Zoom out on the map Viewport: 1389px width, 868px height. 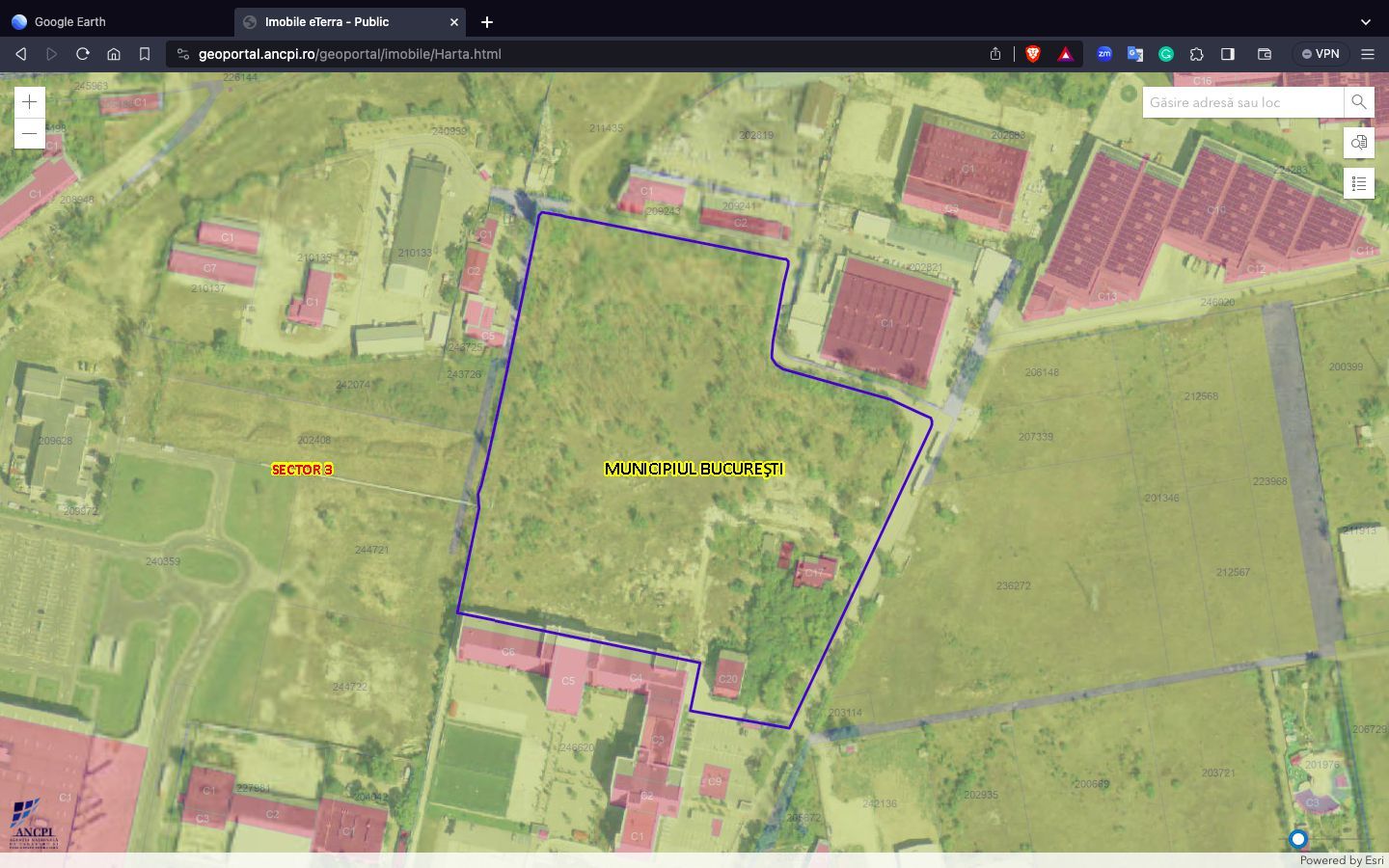30,133
